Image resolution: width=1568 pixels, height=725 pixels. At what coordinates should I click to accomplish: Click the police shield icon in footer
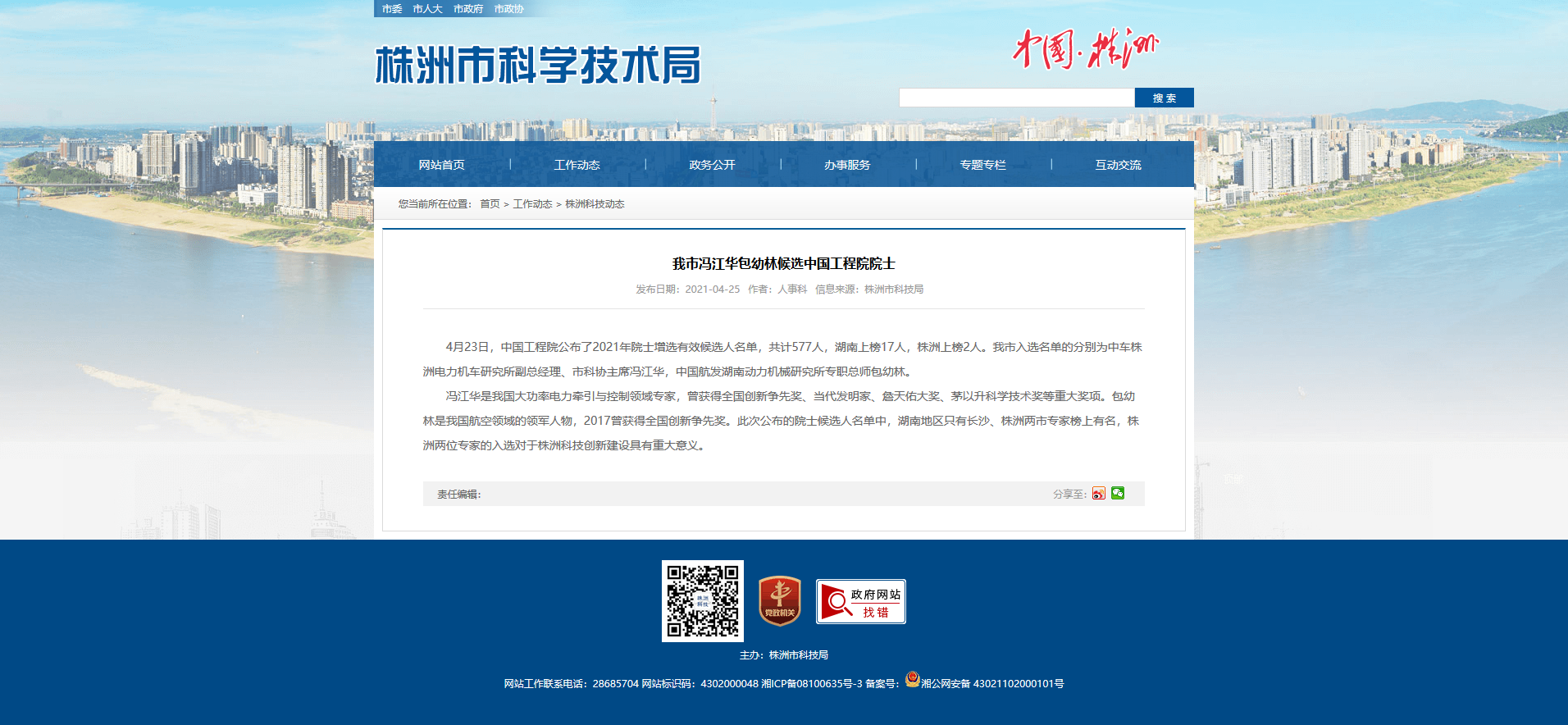912,679
